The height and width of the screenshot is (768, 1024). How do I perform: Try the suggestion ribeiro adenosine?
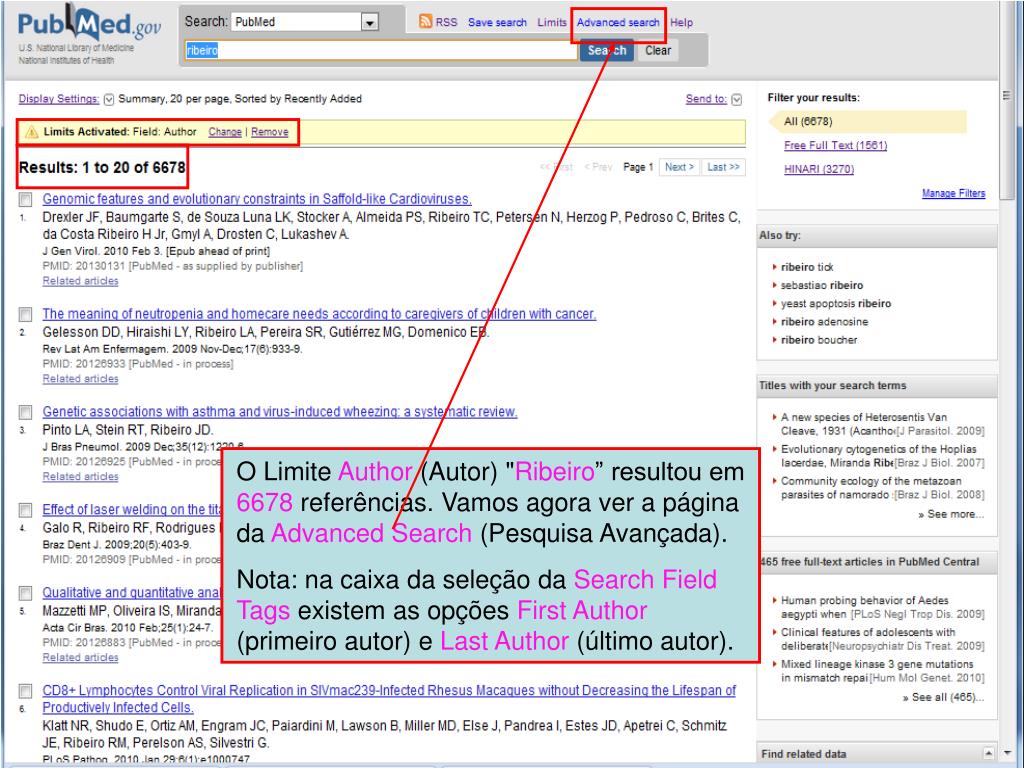(824, 322)
